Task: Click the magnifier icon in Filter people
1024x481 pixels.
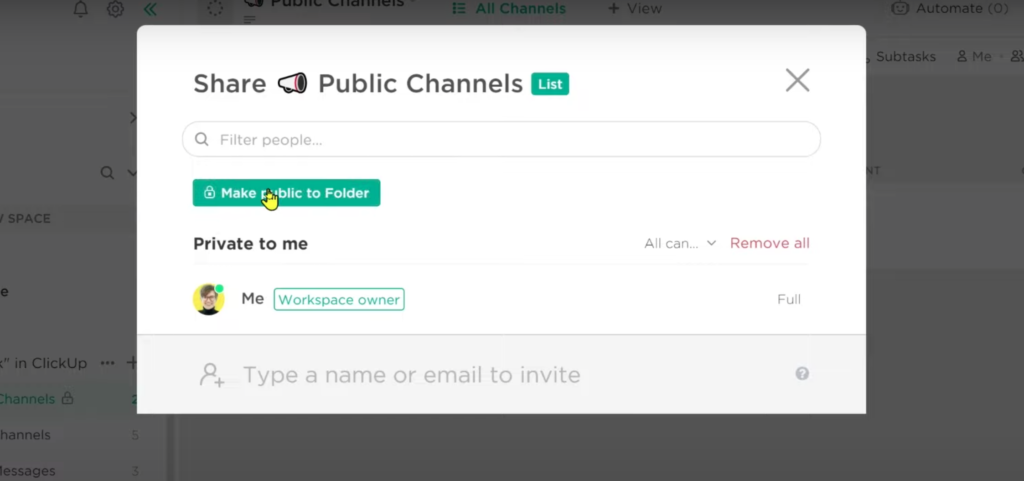Action: 202,140
